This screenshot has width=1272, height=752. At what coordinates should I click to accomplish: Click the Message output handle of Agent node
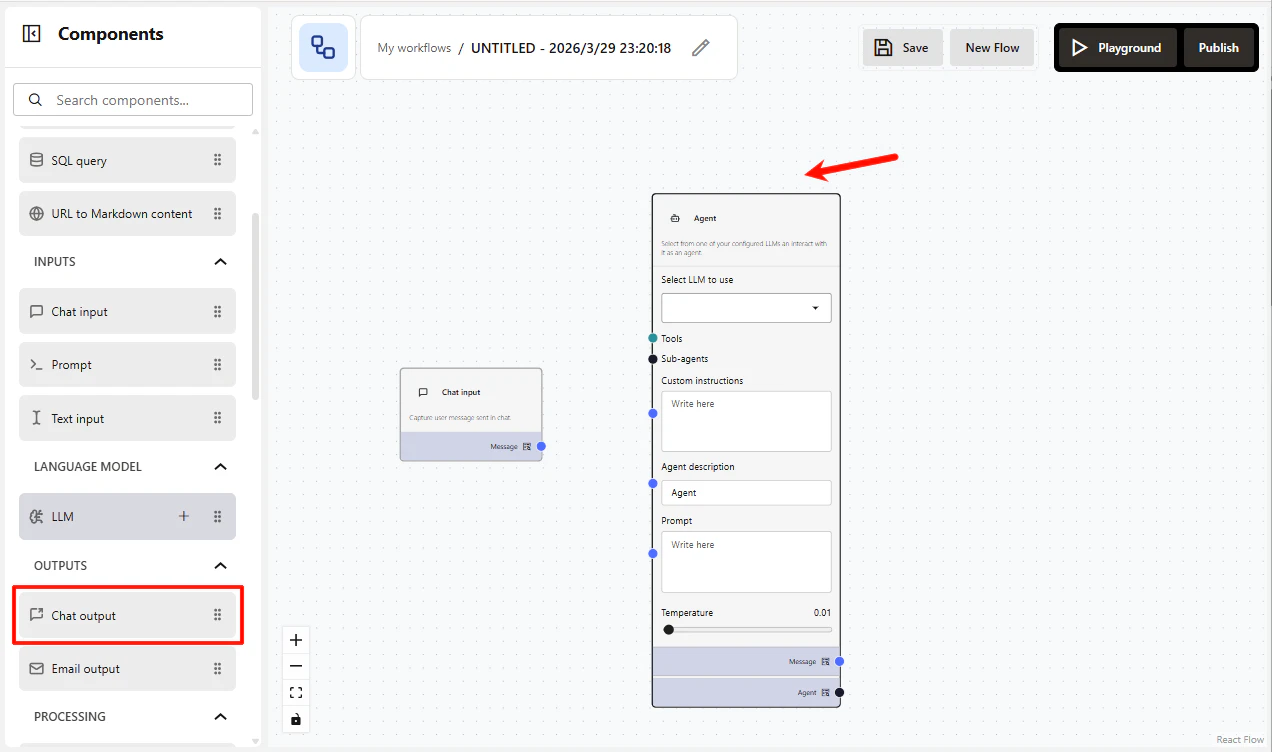(x=840, y=661)
